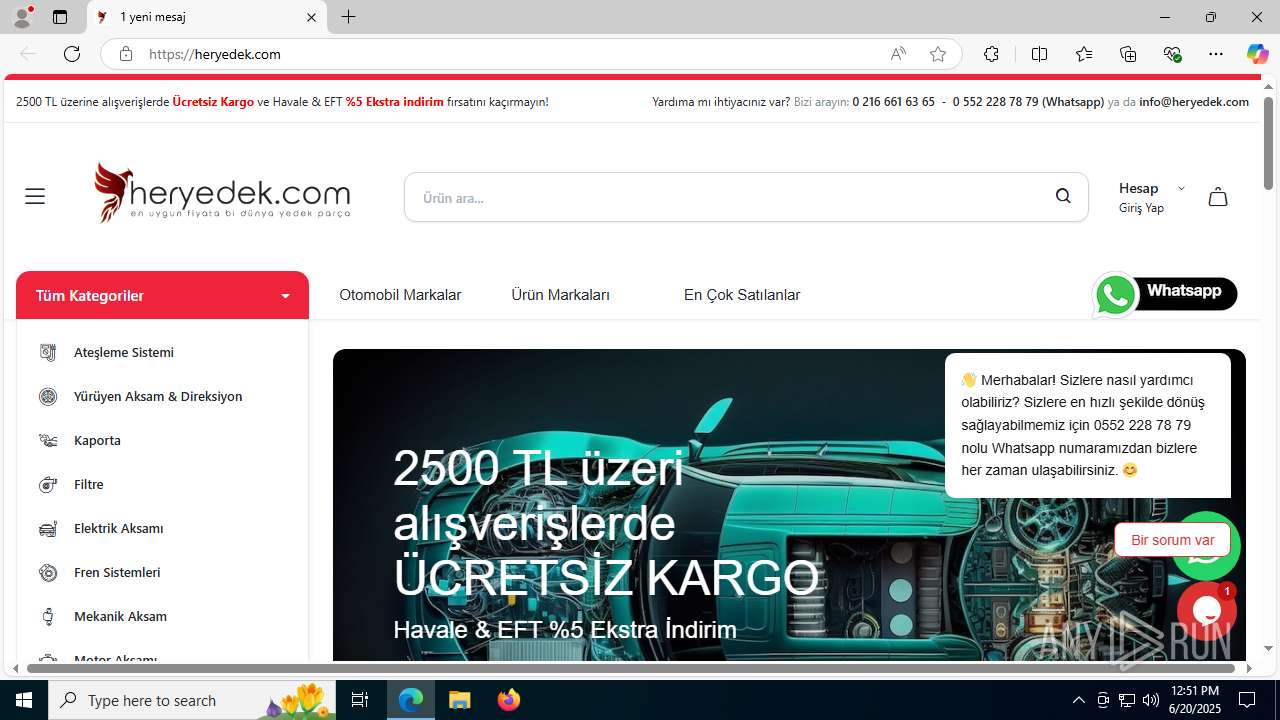Open Firefox from the taskbar
The image size is (1280, 720).
tap(509, 700)
